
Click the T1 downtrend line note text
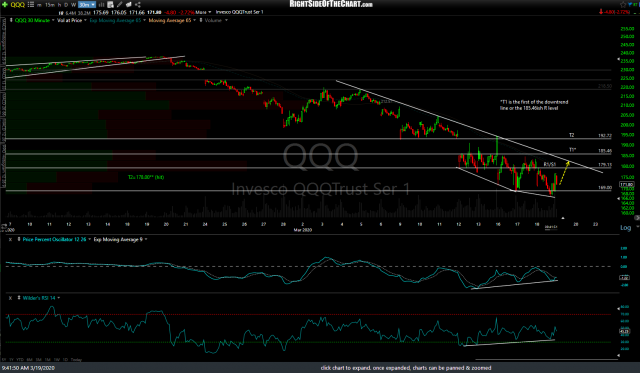[534, 105]
